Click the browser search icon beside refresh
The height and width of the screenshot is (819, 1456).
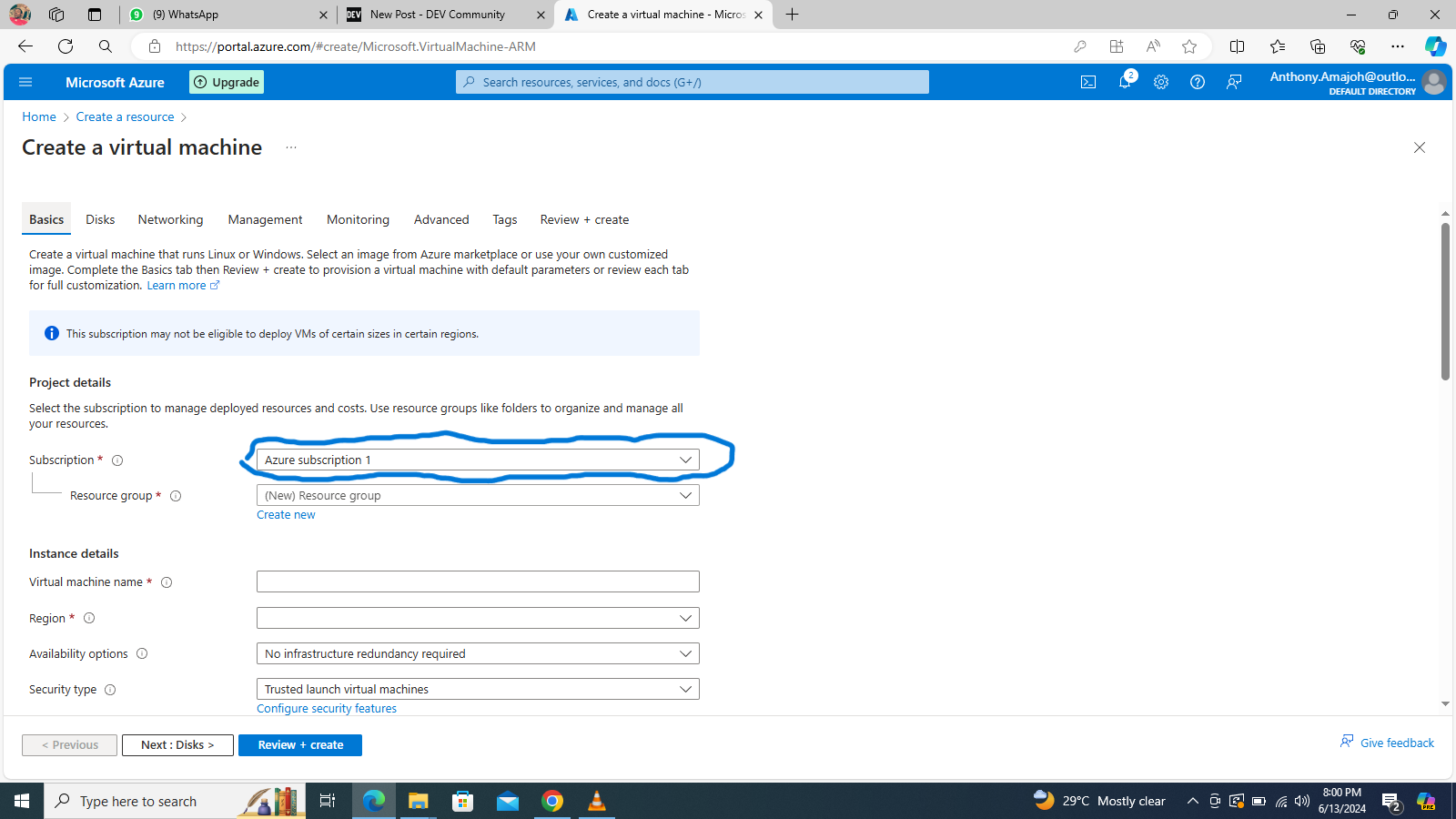[x=106, y=46]
